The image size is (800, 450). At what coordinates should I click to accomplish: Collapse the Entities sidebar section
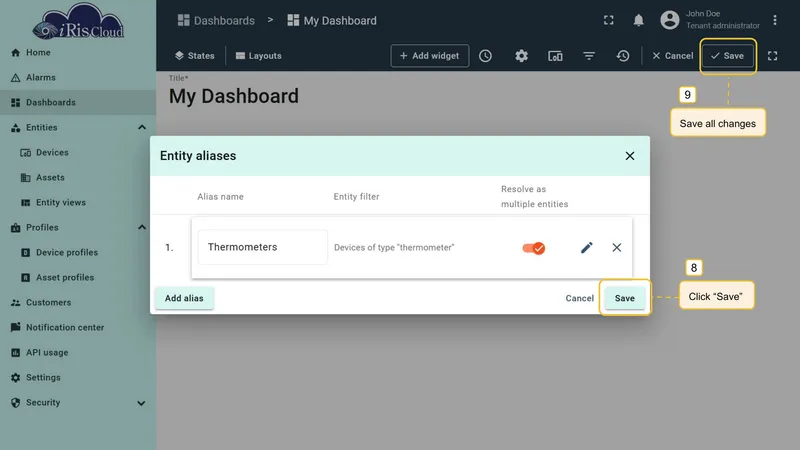coord(141,128)
